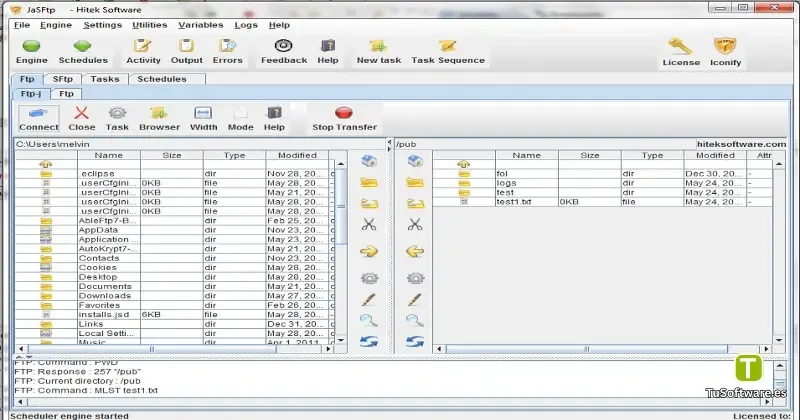Screen dimensions: 800x420
Task: Open the Schedules toolbar icon
Action: [x=83, y=46]
